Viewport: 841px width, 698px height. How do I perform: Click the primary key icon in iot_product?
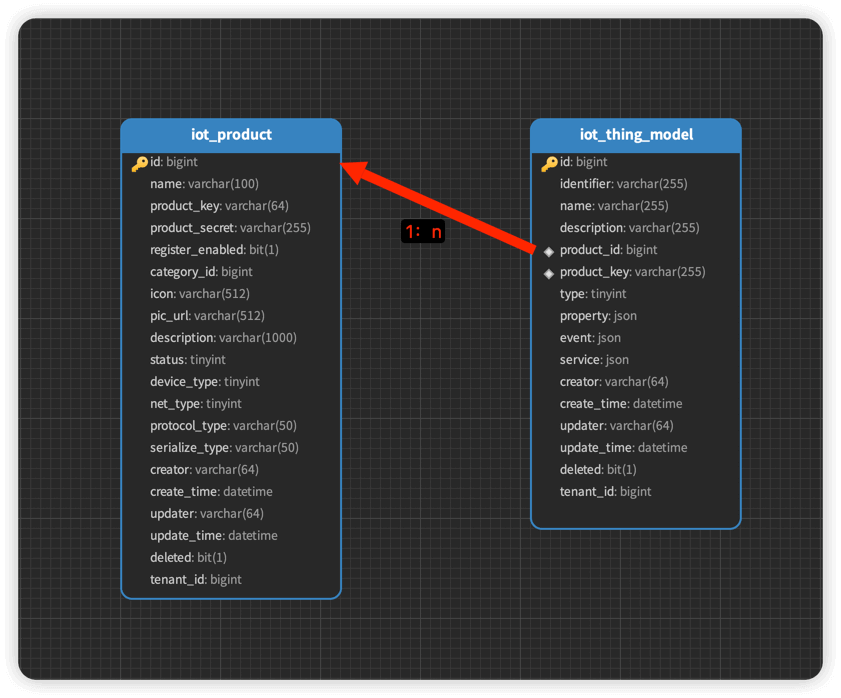click(x=139, y=163)
